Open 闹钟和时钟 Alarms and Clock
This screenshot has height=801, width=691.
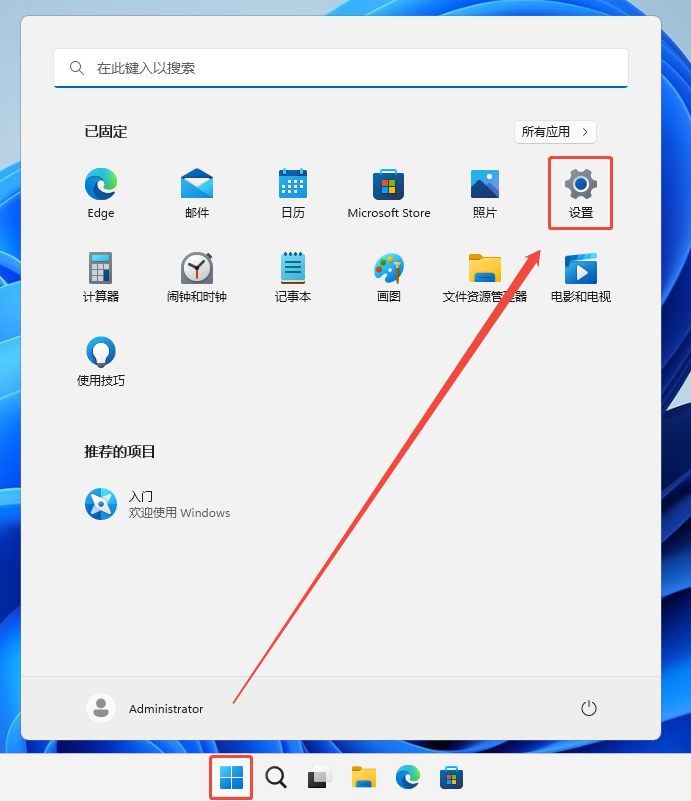[197, 277]
